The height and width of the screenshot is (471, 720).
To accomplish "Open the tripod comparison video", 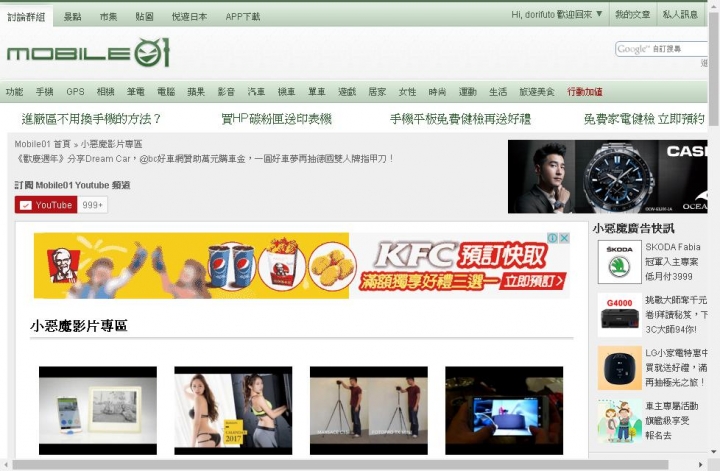I will point(369,410).
